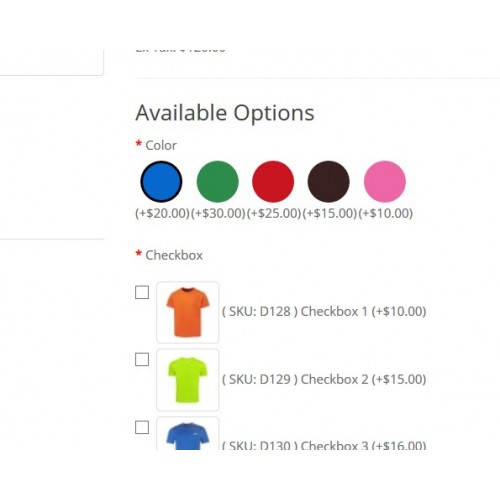500x500 pixels.
Task: Click the +$10.00 price under pink swatch
Action: coord(386,213)
